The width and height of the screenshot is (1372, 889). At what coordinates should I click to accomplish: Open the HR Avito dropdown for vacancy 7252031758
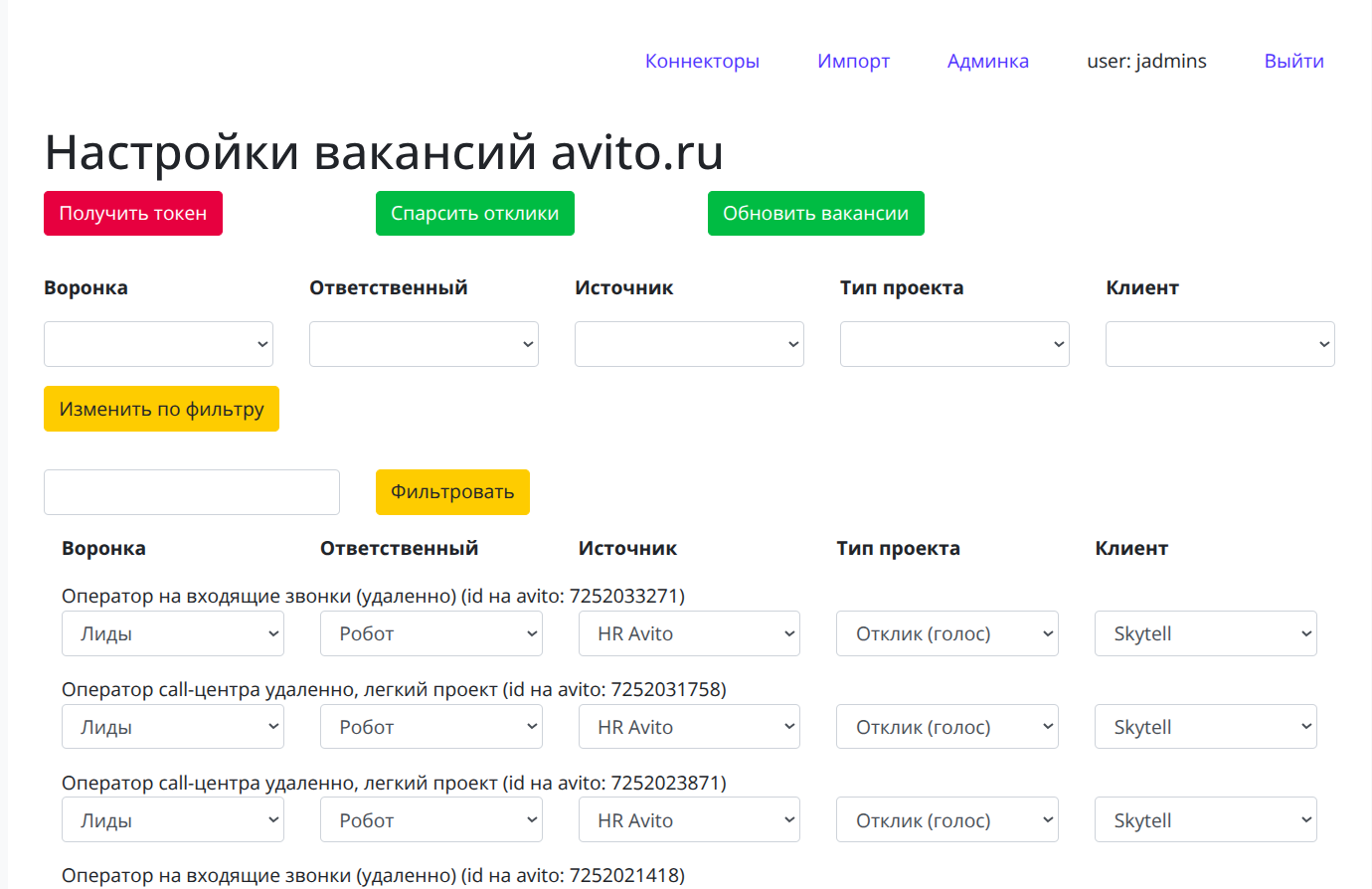[x=689, y=727]
